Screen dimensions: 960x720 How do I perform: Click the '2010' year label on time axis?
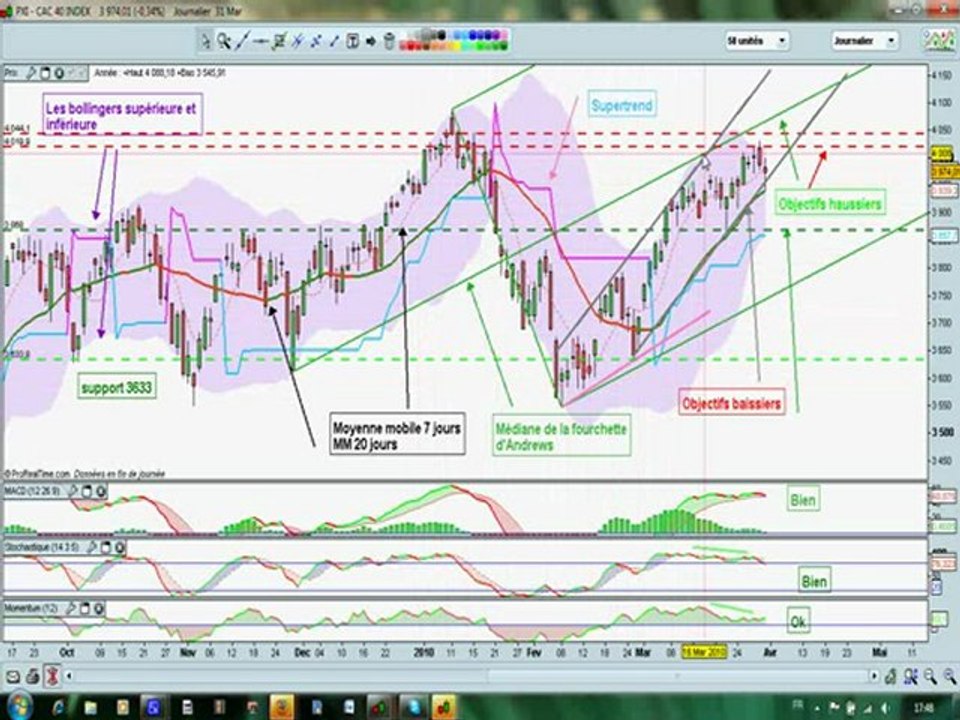pyautogui.click(x=424, y=653)
